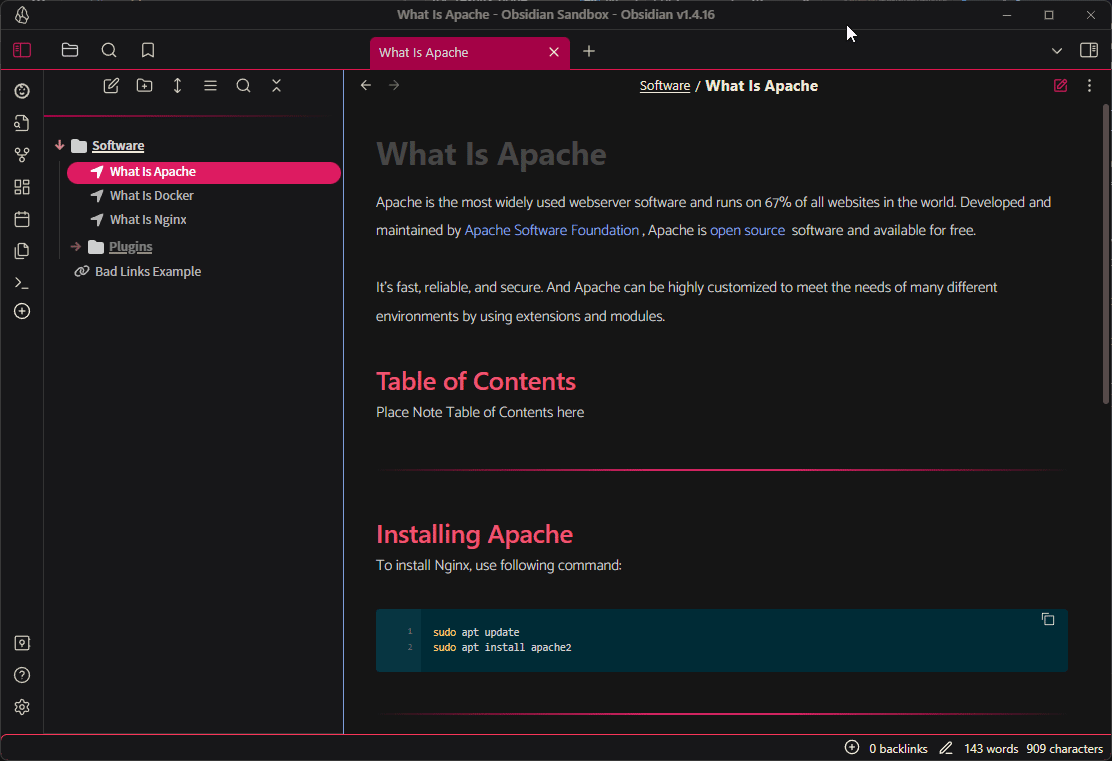Copy the code block contents
Image resolution: width=1112 pixels, height=761 pixels.
[x=1047, y=619]
